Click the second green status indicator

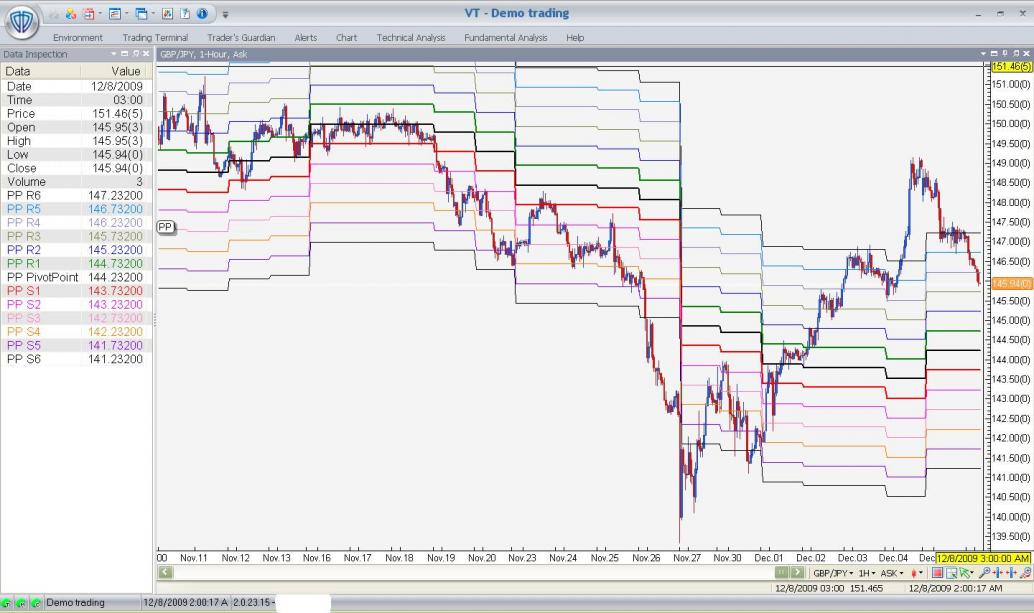coord(21,602)
